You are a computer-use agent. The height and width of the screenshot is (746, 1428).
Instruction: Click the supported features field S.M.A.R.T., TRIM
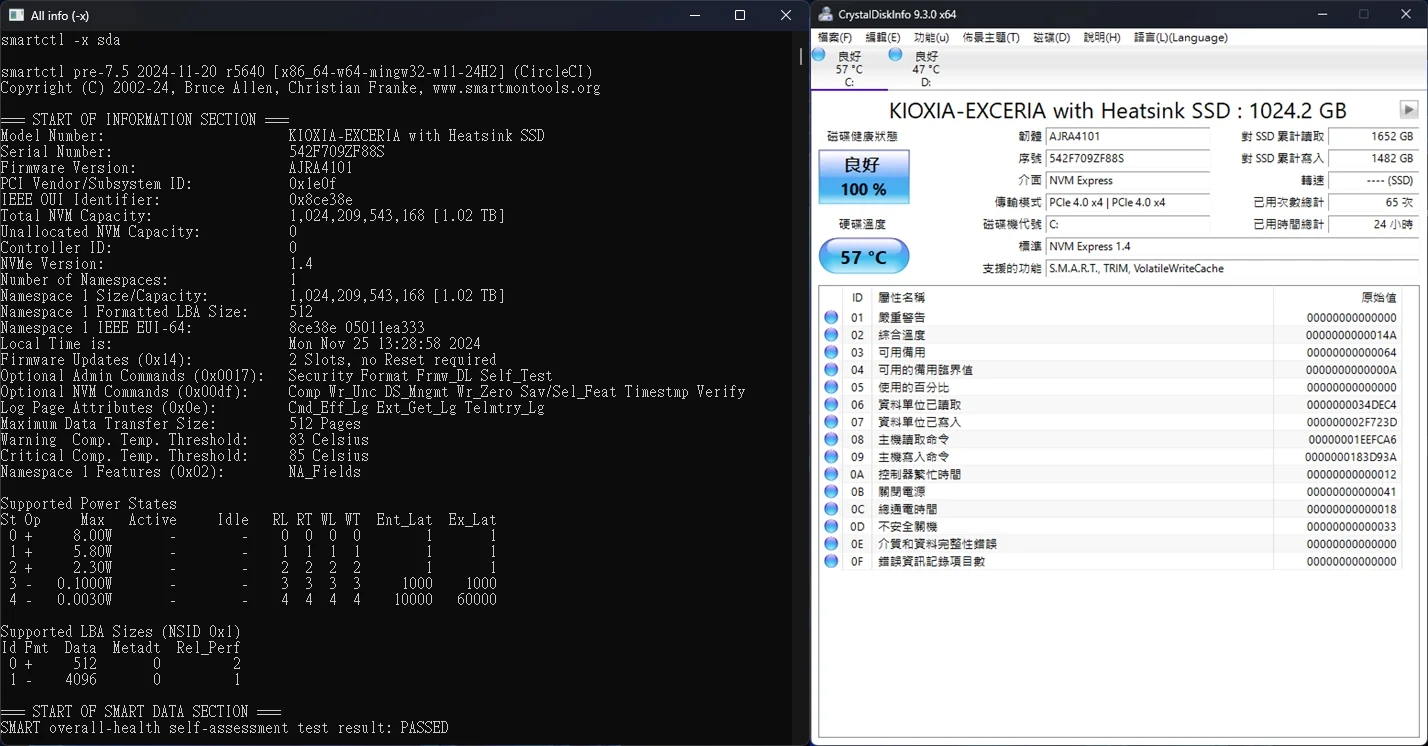pos(1232,269)
